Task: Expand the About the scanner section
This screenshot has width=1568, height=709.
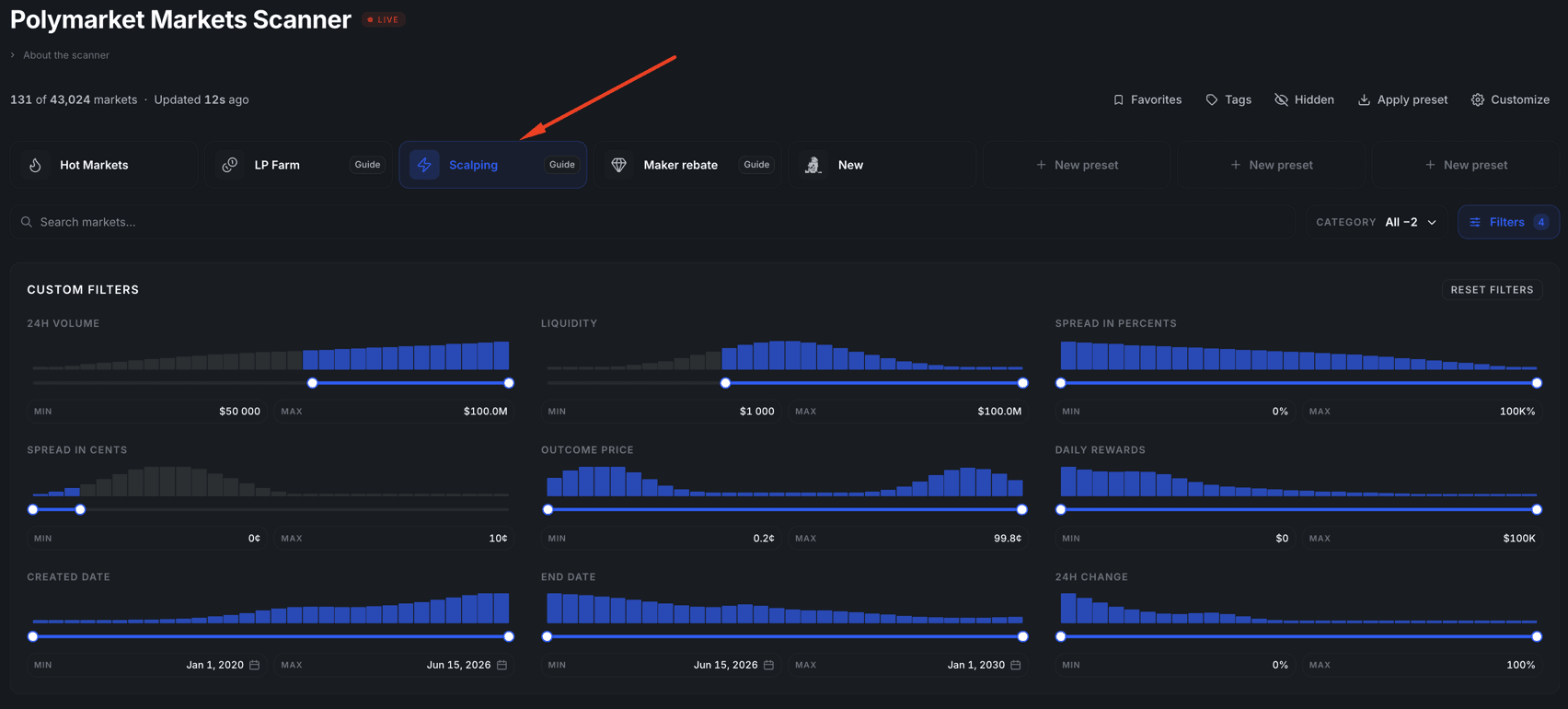Action: (x=60, y=55)
